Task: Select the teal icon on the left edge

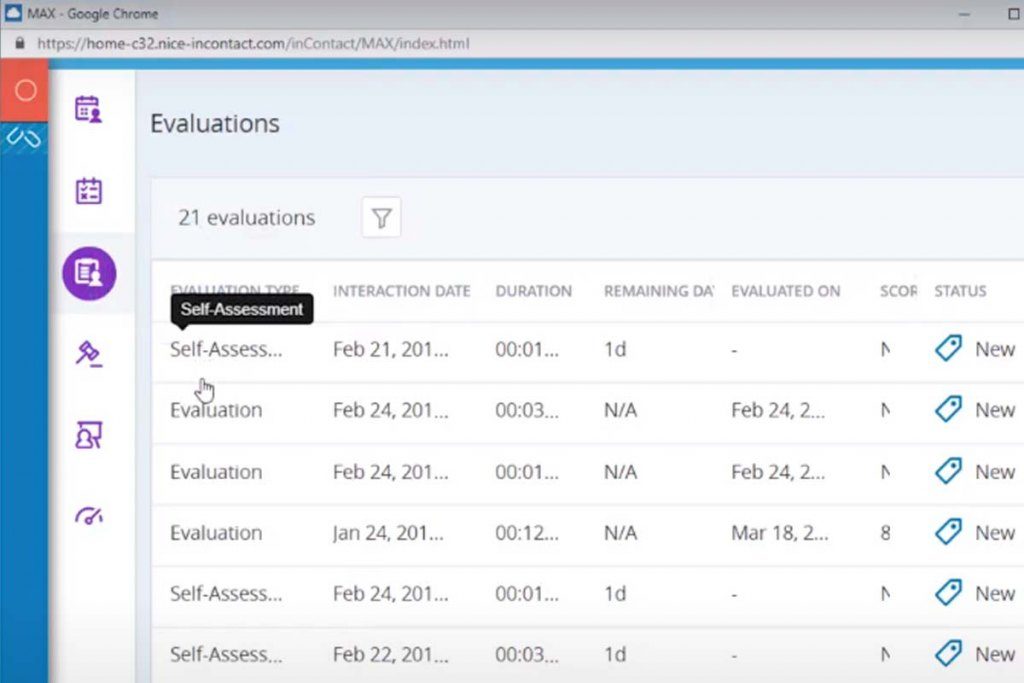Action: click(x=22, y=139)
